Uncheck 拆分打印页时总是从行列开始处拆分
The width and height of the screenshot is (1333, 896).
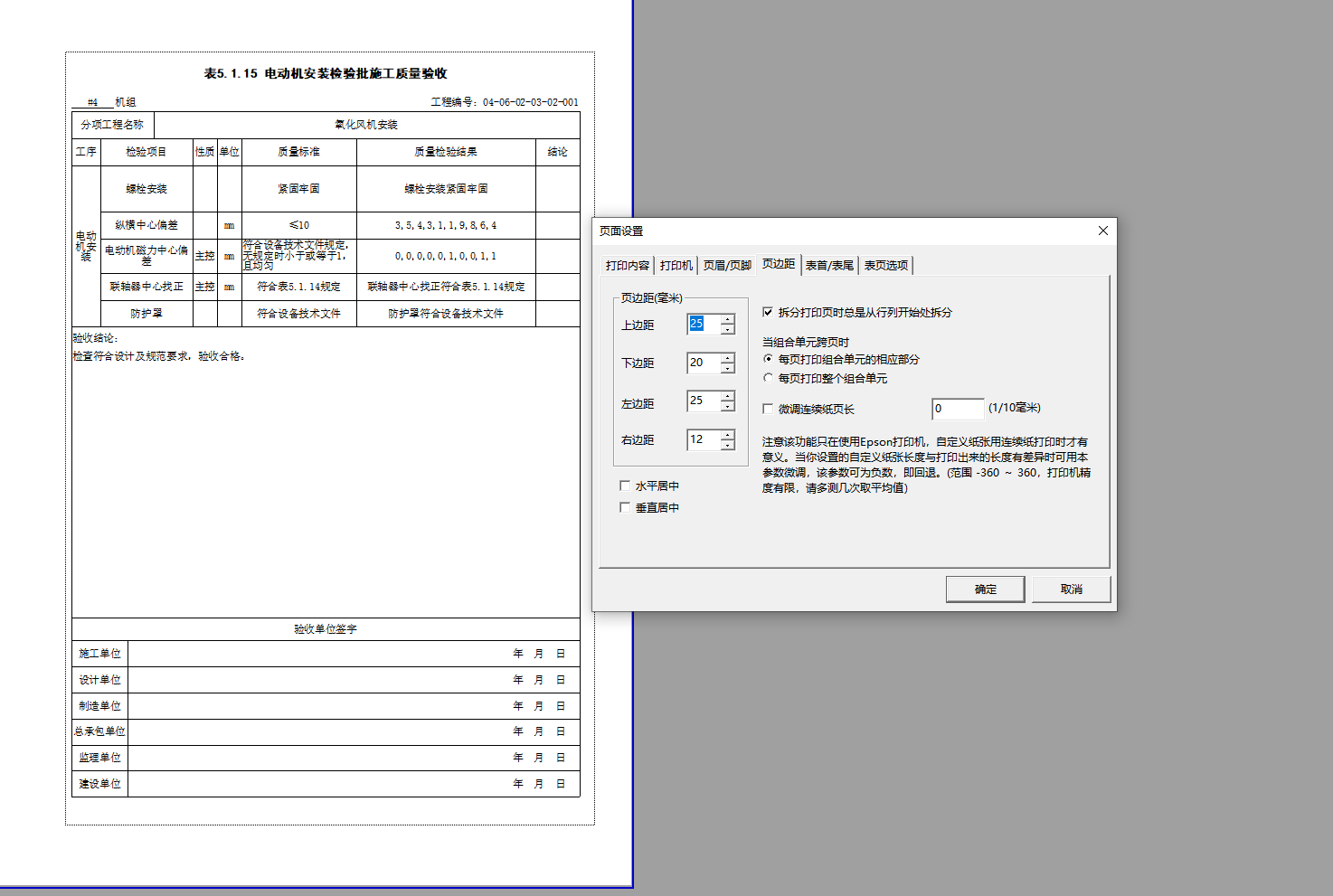point(768,313)
